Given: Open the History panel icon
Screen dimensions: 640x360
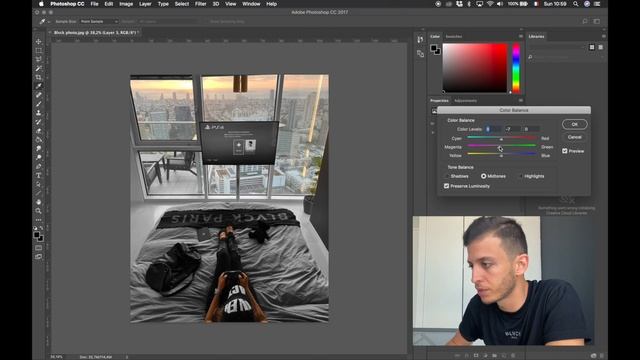Looking at the screenshot, I should pos(420,40).
